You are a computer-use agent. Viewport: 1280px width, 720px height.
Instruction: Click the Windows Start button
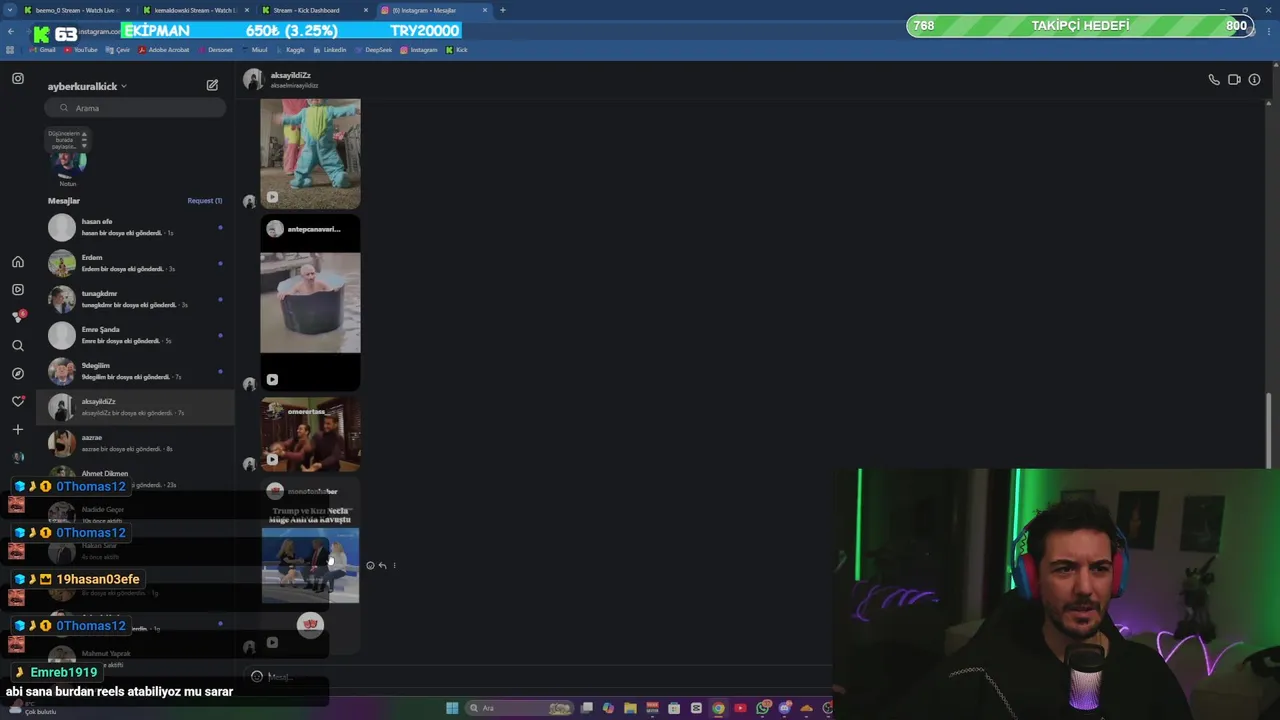(x=452, y=708)
